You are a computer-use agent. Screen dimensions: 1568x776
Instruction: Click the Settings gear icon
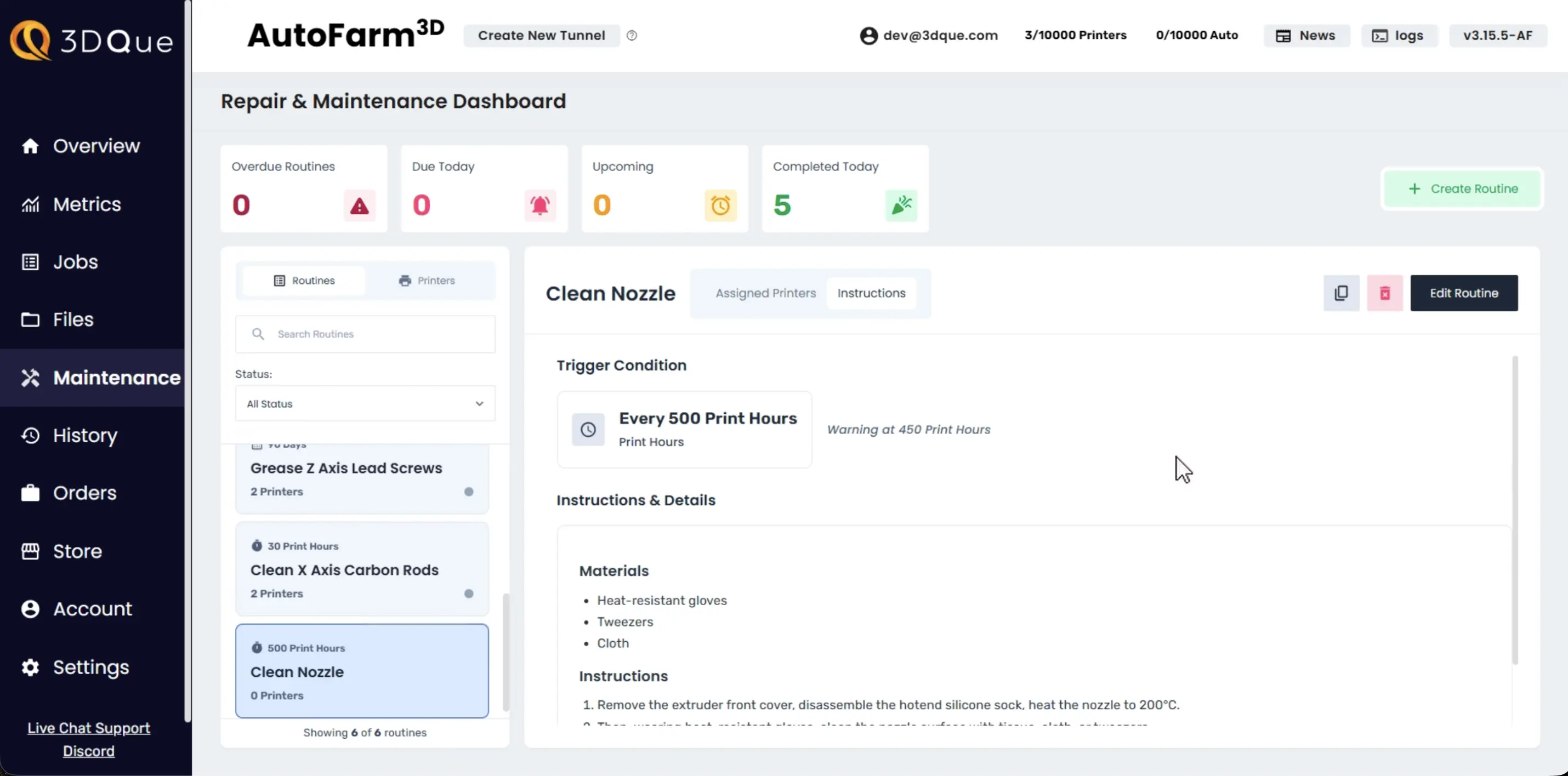click(x=31, y=667)
